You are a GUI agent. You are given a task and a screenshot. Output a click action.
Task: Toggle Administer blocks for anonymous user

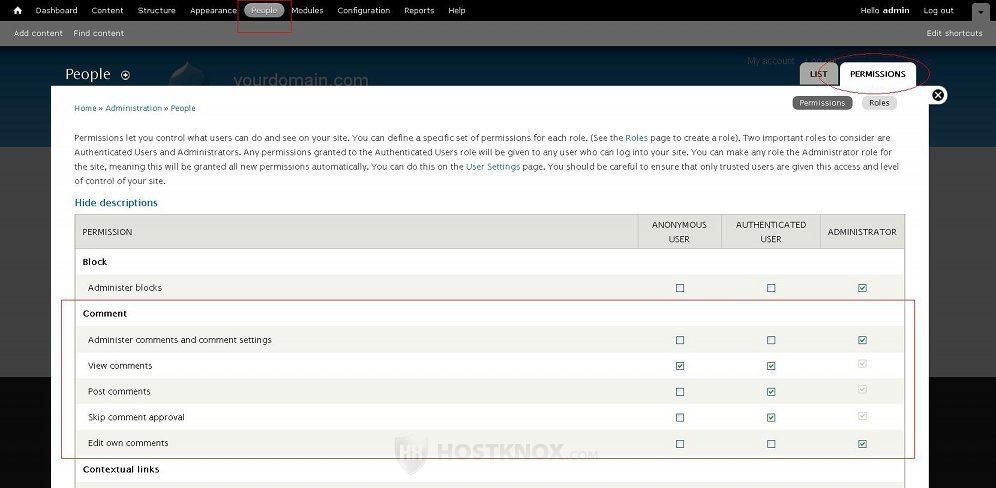tap(680, 288)
